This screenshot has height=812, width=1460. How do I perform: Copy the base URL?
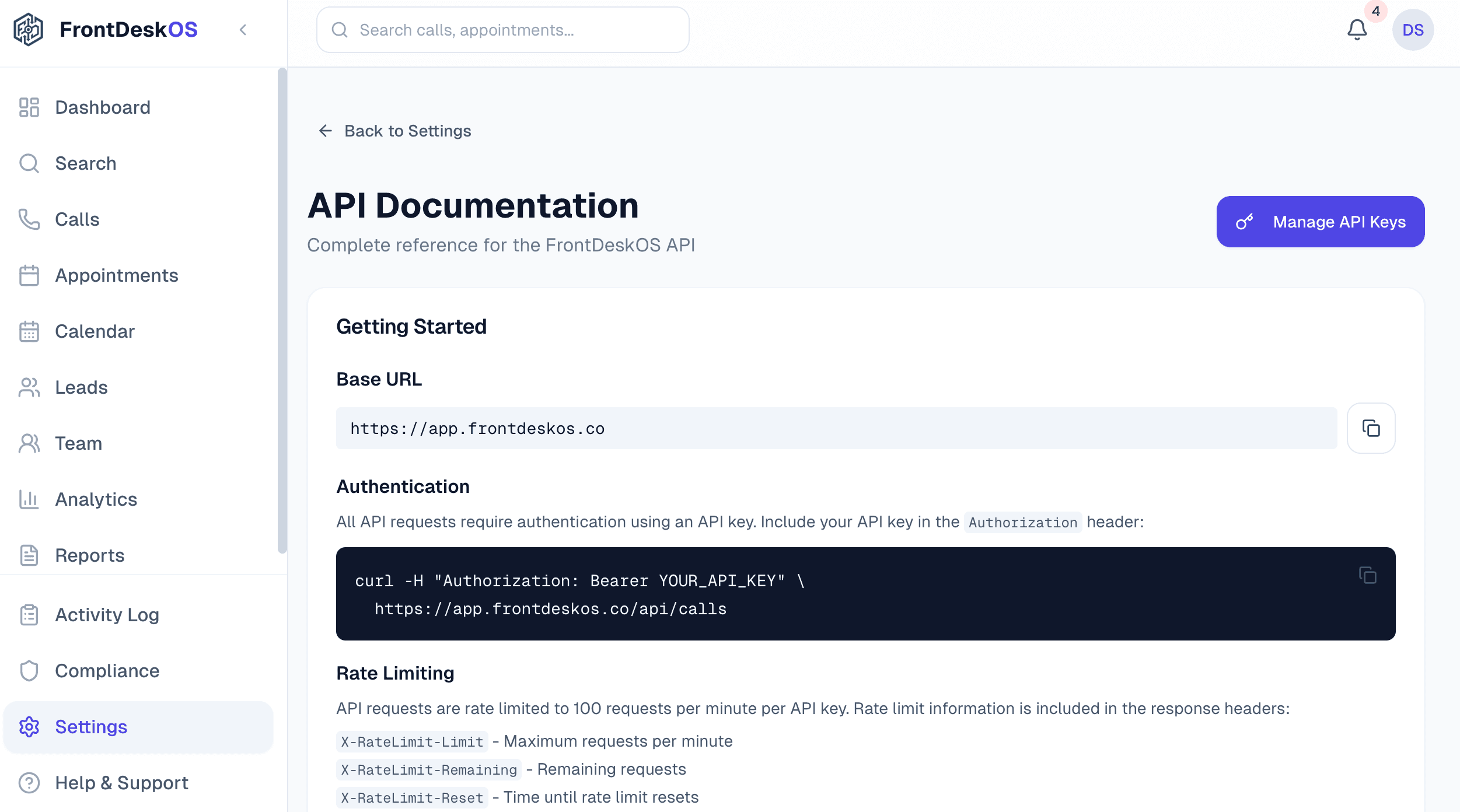tap(1371, 428)
